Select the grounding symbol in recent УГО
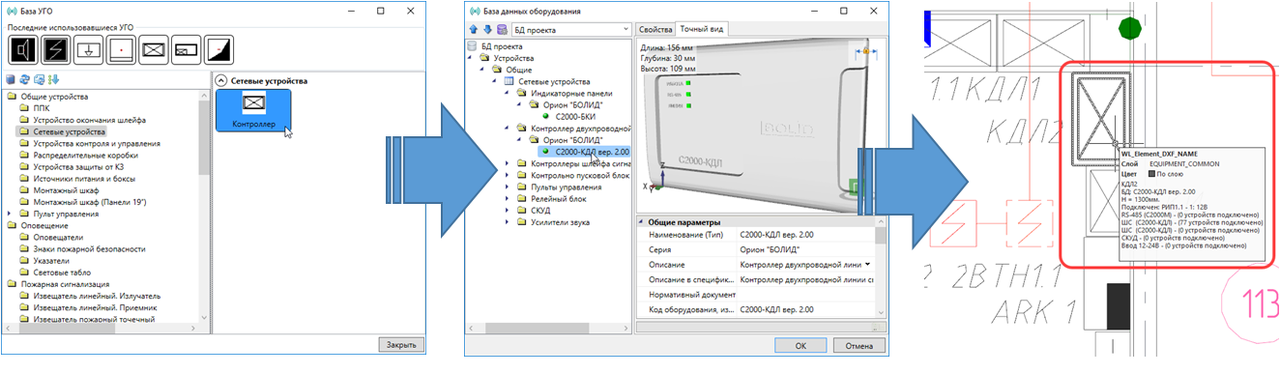This screenshot has height=374, width=1280. coord(87,49)
